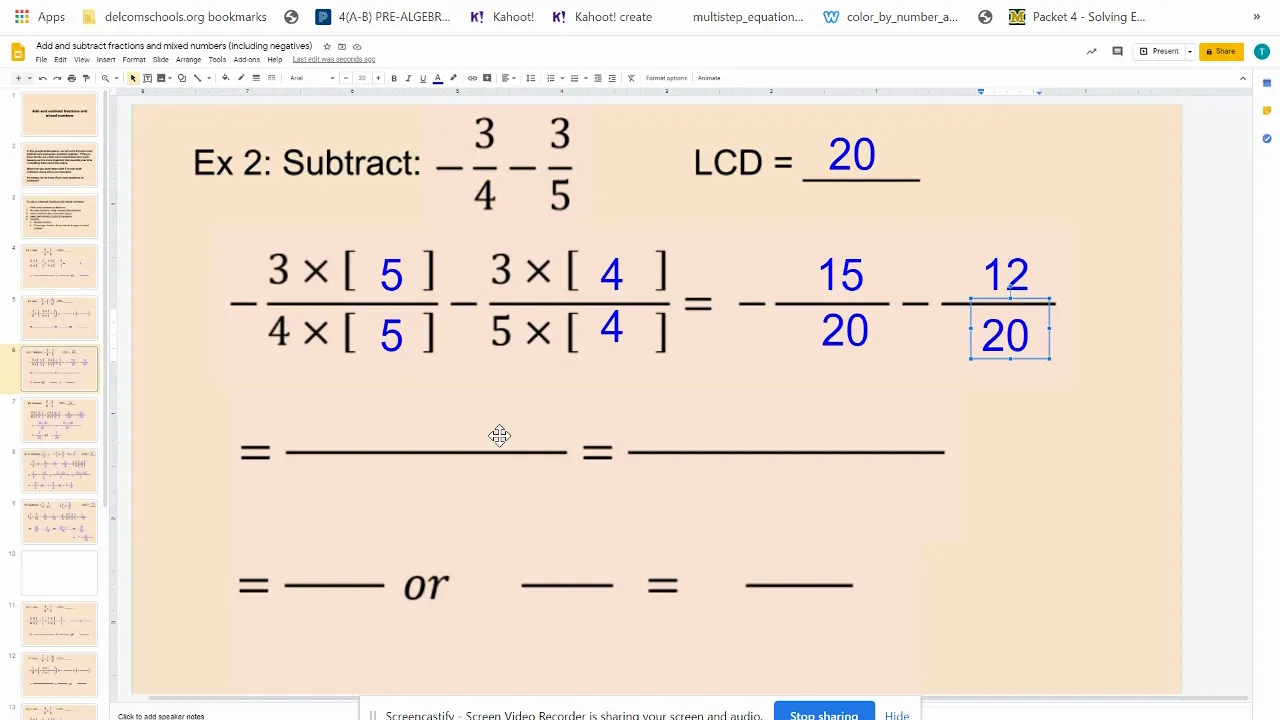Open the insert image dropdown arrow
This screenshot has height=720, width=1280.
coord(170,78)
